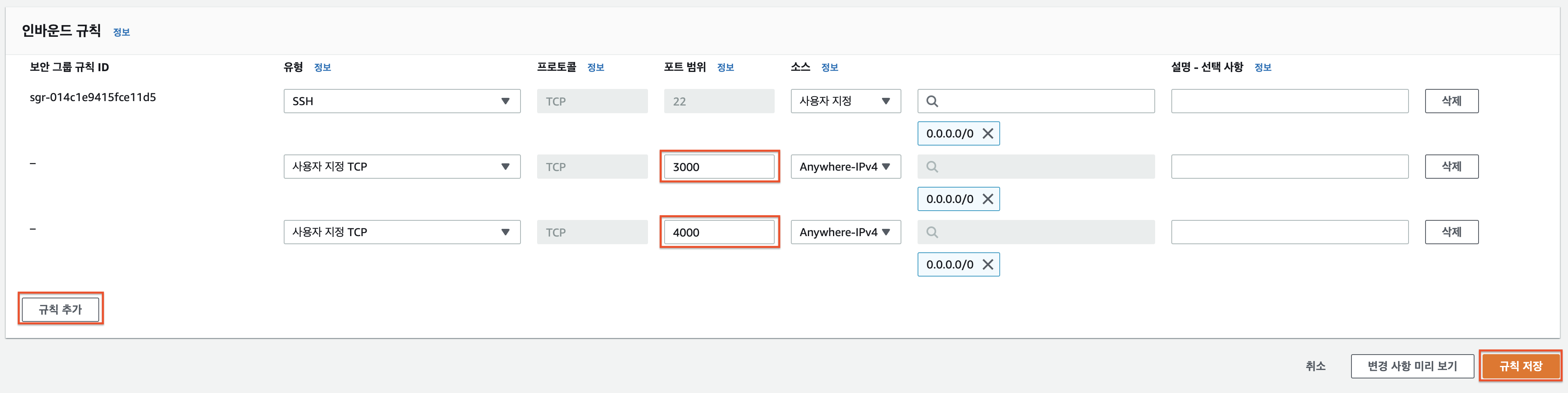
Task: Cancel editing with 취소
Action: [x=1315, y=366]
